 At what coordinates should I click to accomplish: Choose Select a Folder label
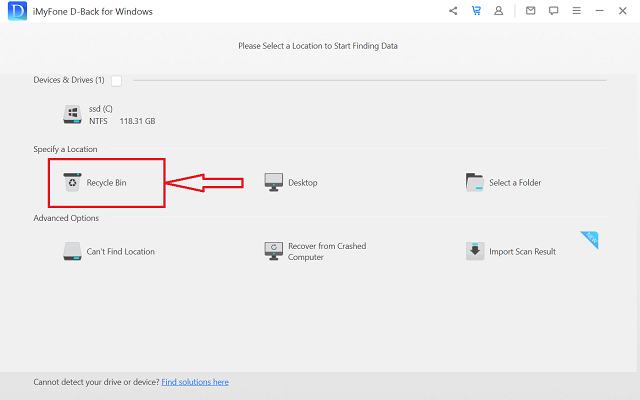click(x=515, y=182)
